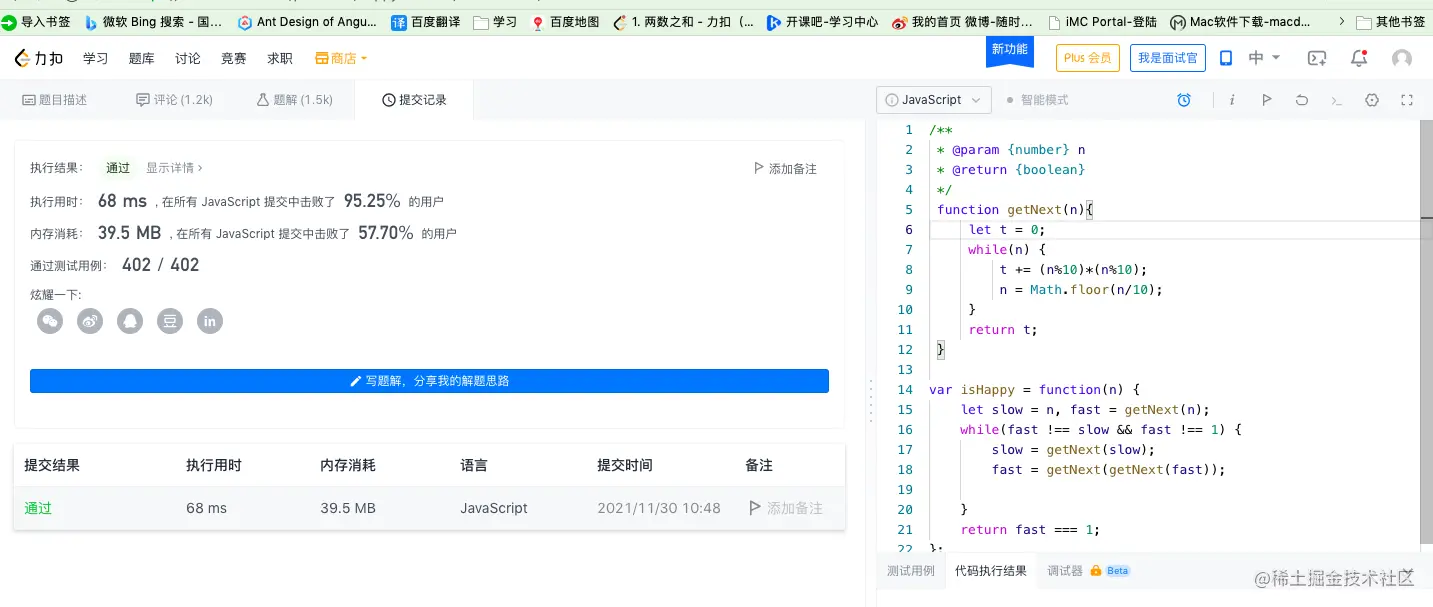Open the 调试器 Beta tab
The image size is (1433, 607).
(x=1088, y=571)
